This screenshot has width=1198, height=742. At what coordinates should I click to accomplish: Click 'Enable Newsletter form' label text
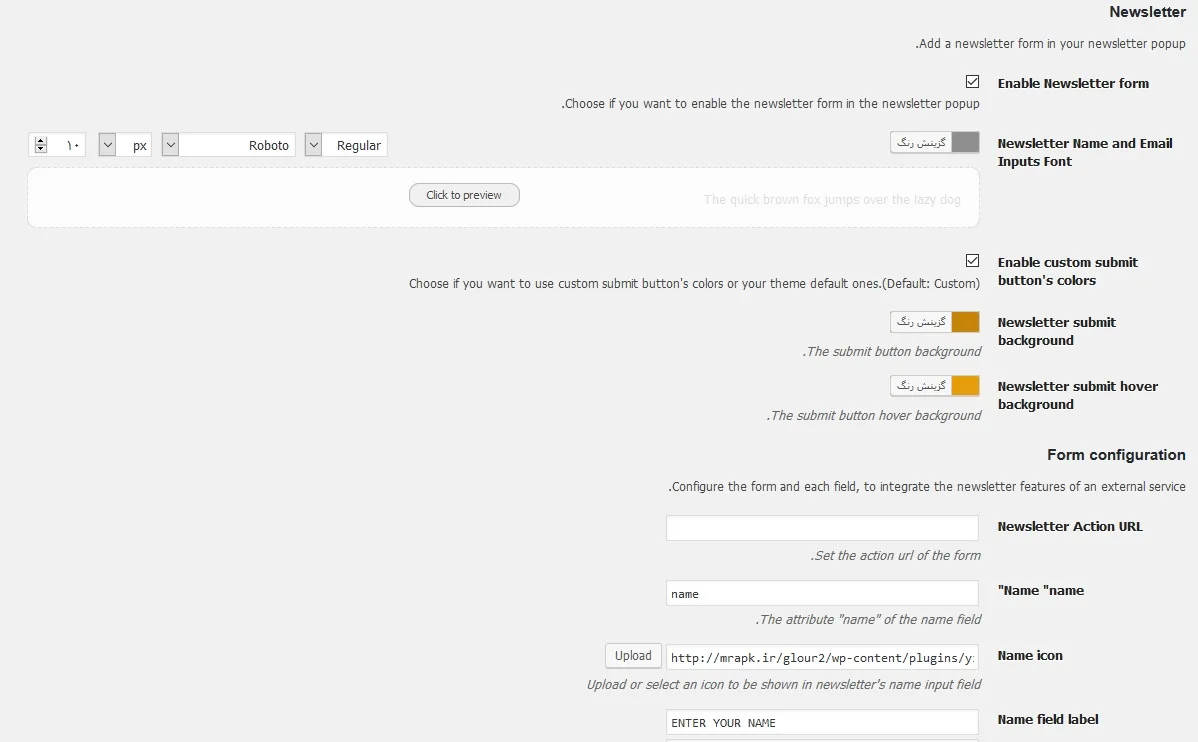click(x=1073, y=83)
